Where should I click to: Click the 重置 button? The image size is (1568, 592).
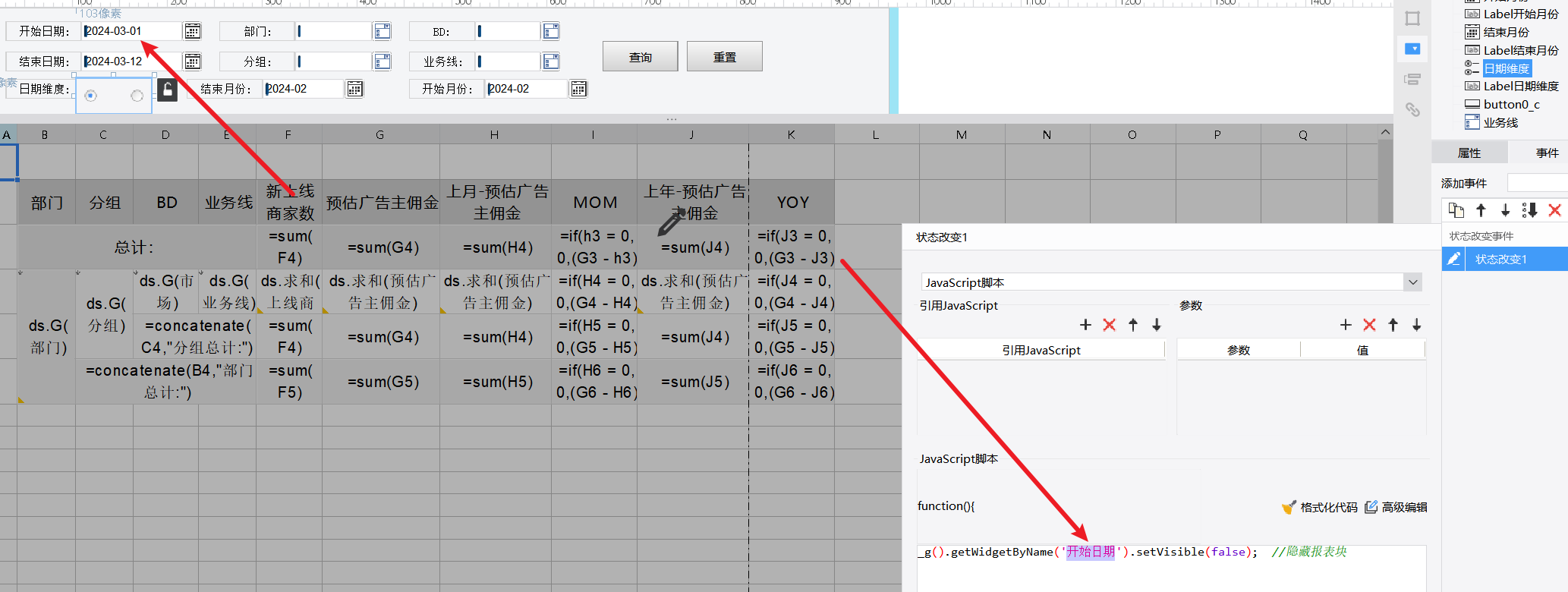click(x=725, y=57)
